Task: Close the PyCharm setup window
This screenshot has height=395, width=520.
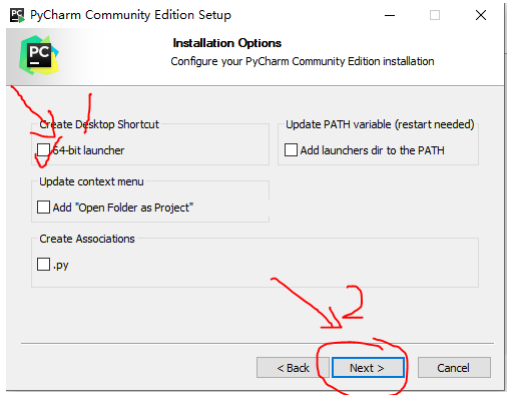Action: (x=481, y=15)
